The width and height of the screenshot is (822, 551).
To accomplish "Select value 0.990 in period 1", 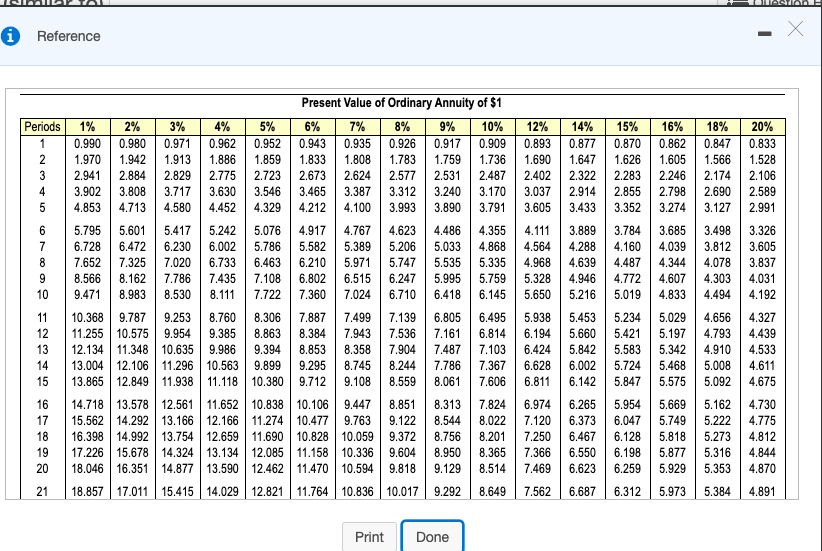I will pyautogui.click(x=88, y=144).
